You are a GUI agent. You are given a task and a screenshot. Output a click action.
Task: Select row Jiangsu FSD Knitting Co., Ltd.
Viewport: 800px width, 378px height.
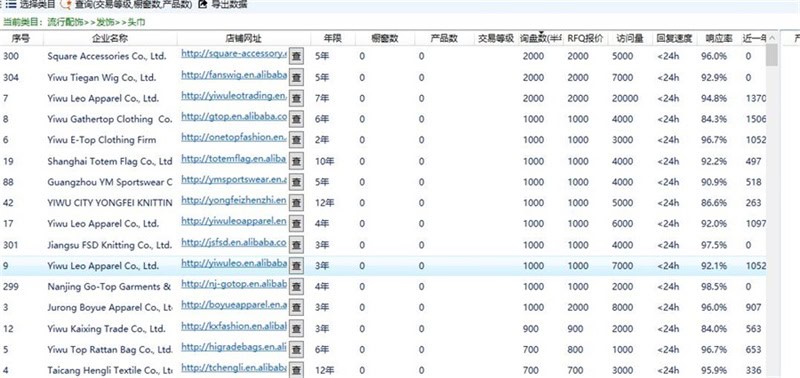click(x=383, y=245)
